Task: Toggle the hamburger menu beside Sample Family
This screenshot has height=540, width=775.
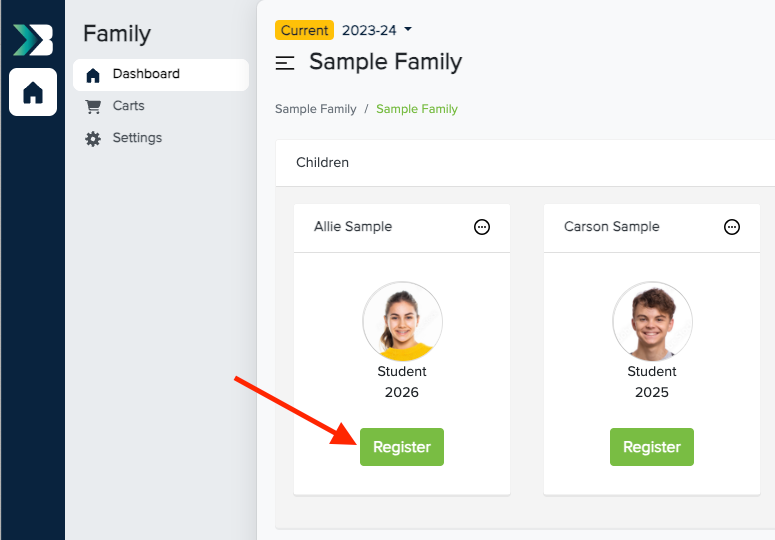Action: coord(285,63)
